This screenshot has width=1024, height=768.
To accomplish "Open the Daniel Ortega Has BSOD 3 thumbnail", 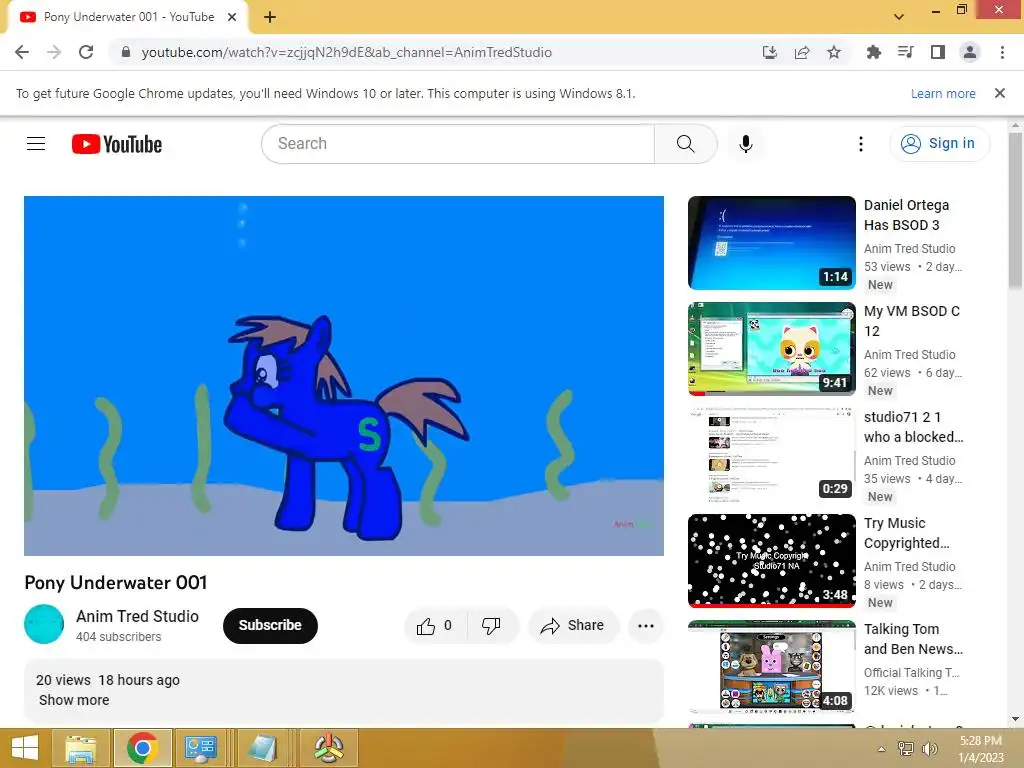I will pos(772,243).
